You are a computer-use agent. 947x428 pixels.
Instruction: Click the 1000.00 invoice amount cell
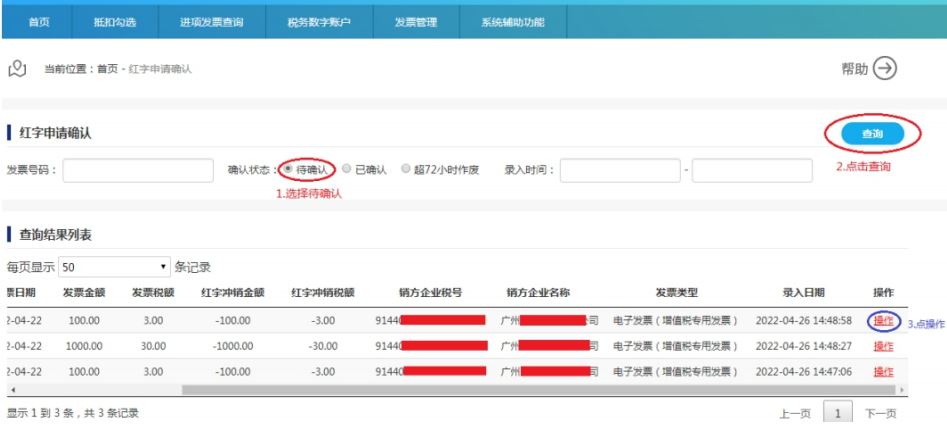tap(84, 347)
